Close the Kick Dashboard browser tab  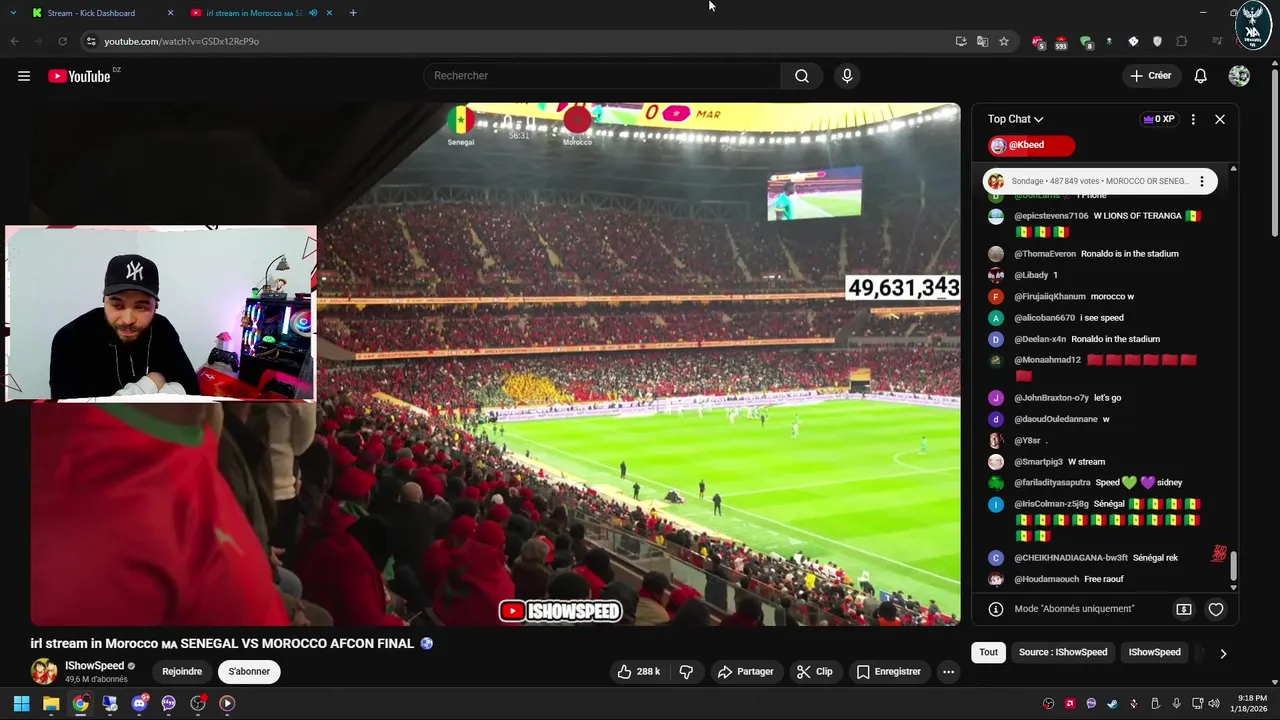(x=170, y=13)
